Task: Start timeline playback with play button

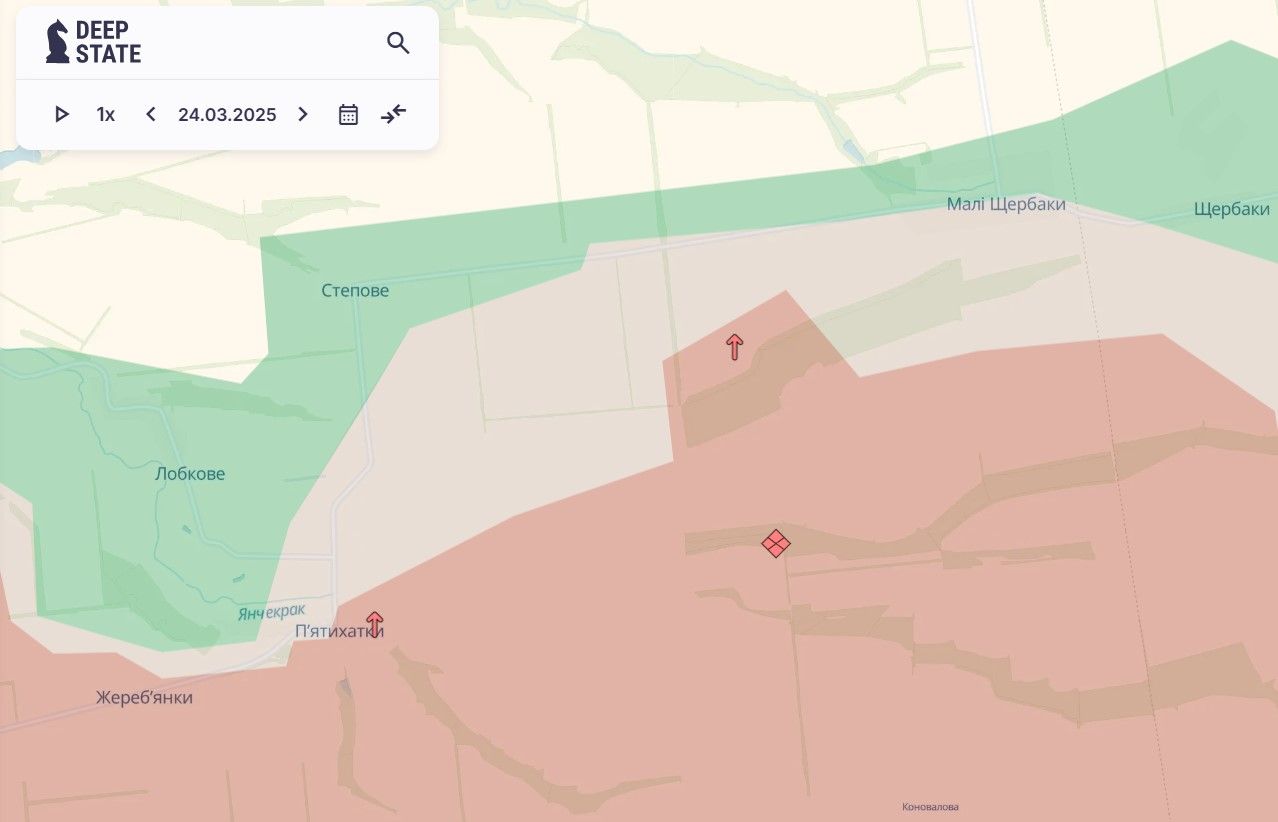Action: click(62, 114)
